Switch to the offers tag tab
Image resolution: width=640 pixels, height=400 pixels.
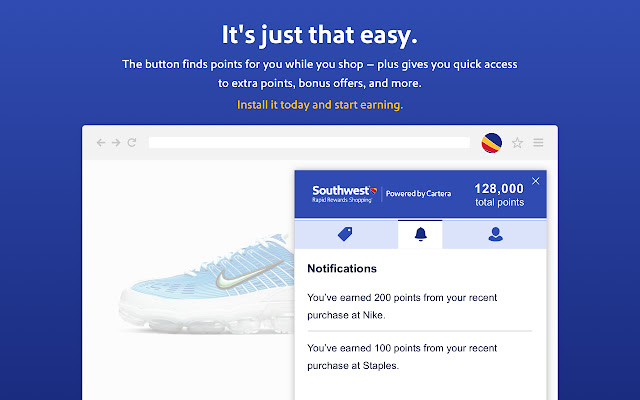point(346,234)
